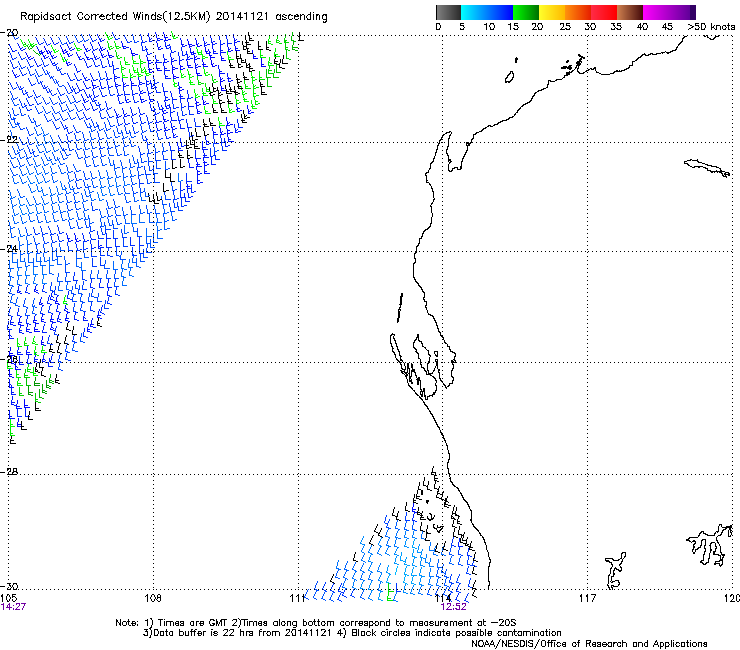Click the small oval island near the northern coast
The height and width of the screenshot is (650, 740).
coord(510,77)
